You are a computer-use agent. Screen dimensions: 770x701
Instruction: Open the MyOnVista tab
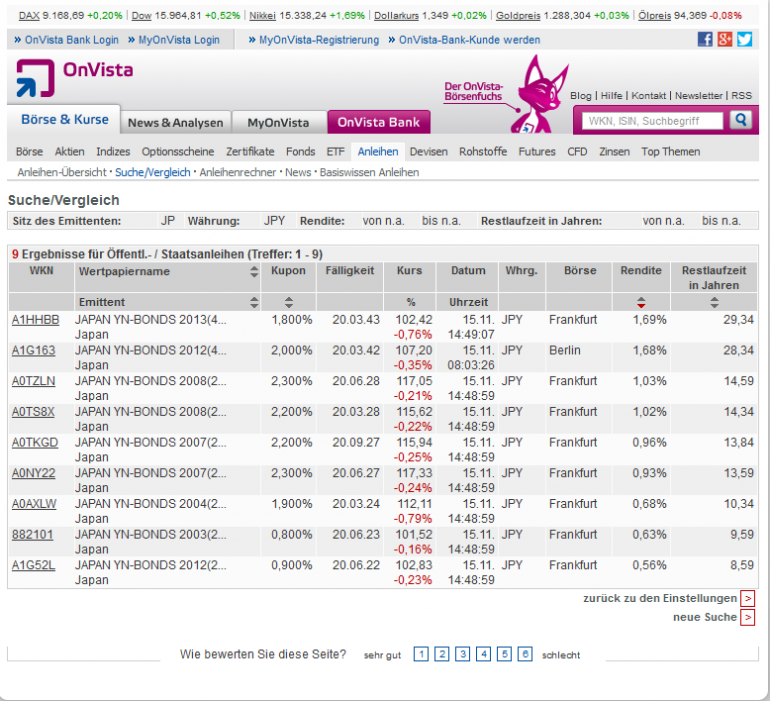(x=278, y=122)
